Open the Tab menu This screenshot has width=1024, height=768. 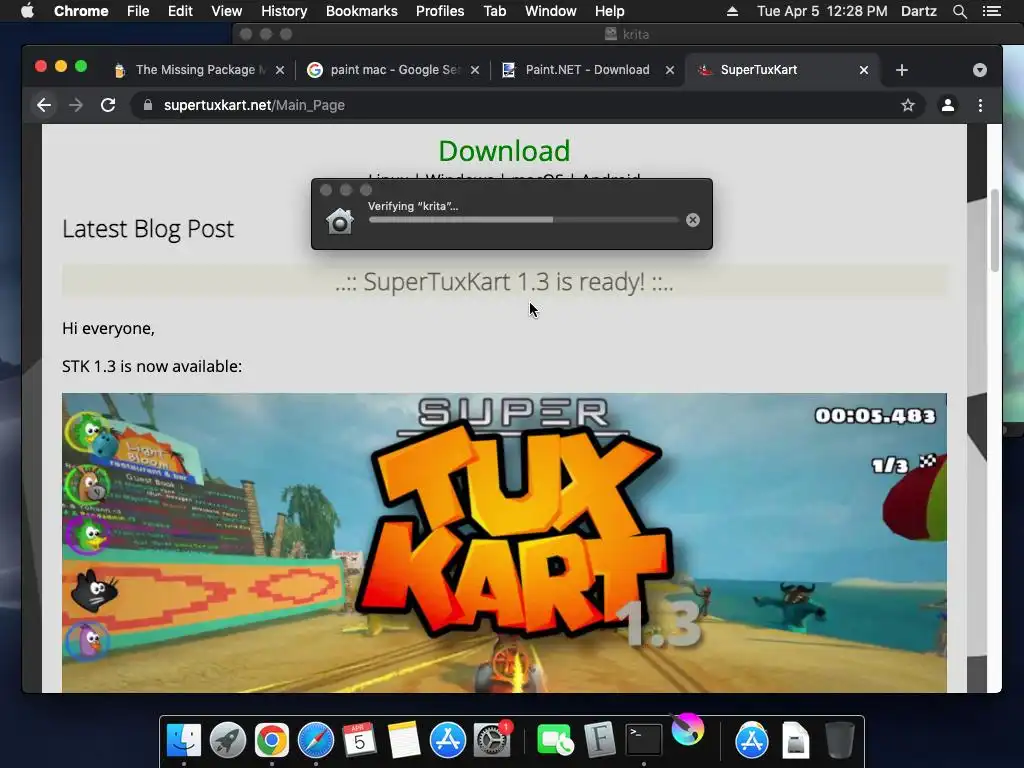(x=494, y=11)
